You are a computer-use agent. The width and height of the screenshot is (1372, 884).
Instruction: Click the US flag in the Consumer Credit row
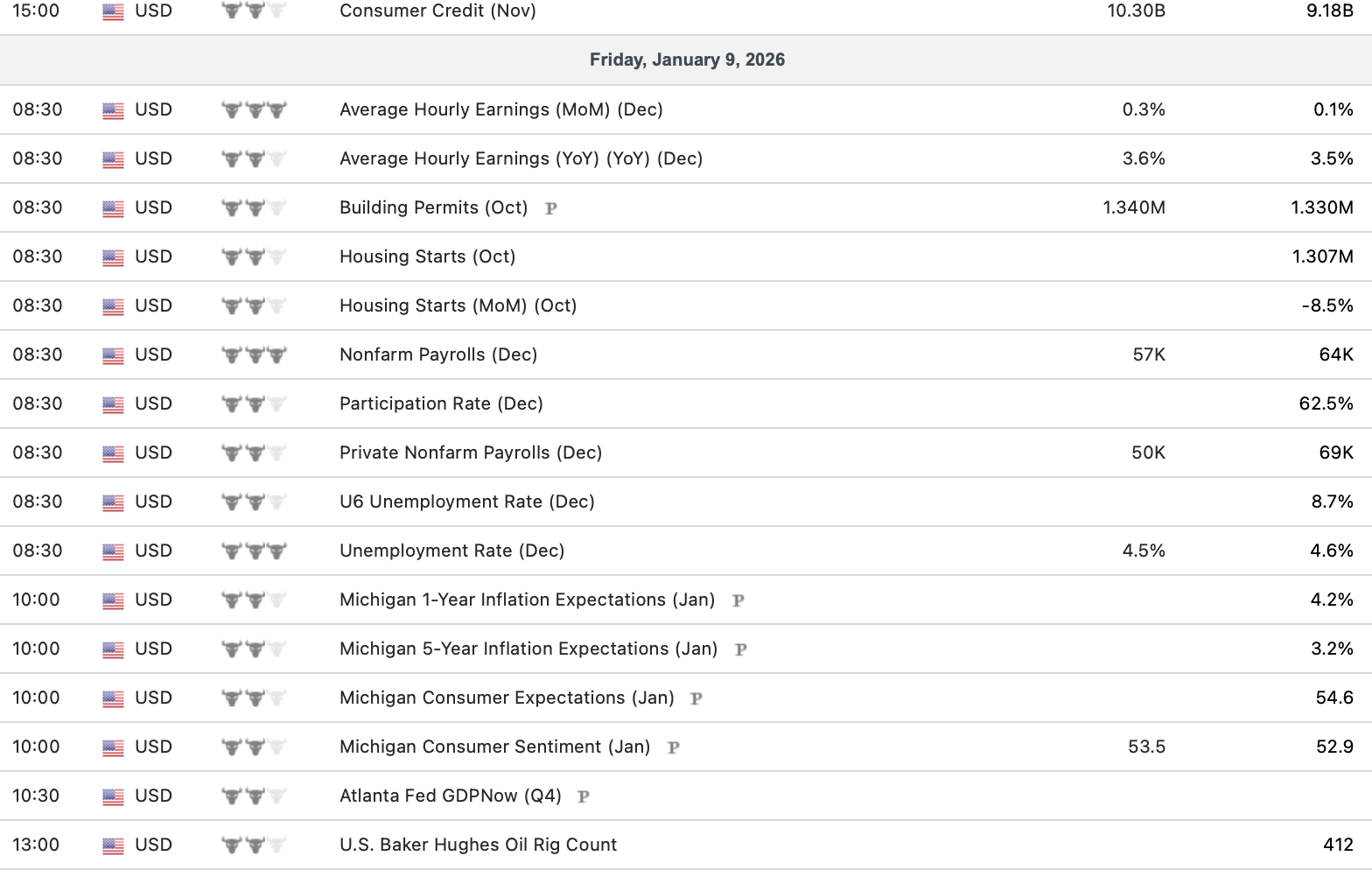click(113, 11)
